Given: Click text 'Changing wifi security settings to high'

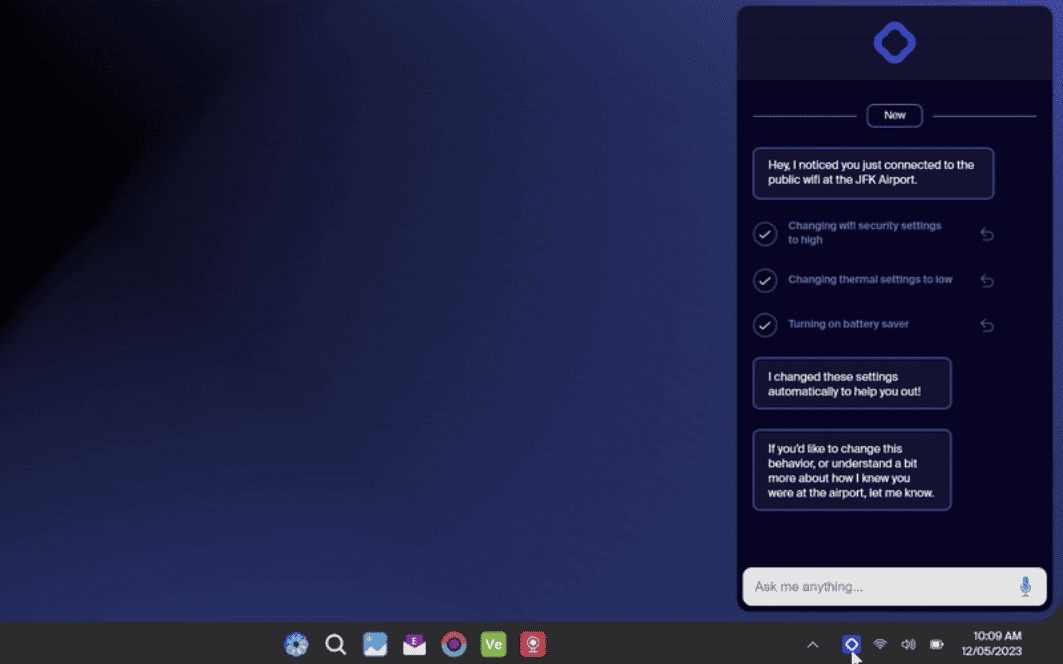Looking at the screenshot, I should pyautogui.click(x=864, y=233).
